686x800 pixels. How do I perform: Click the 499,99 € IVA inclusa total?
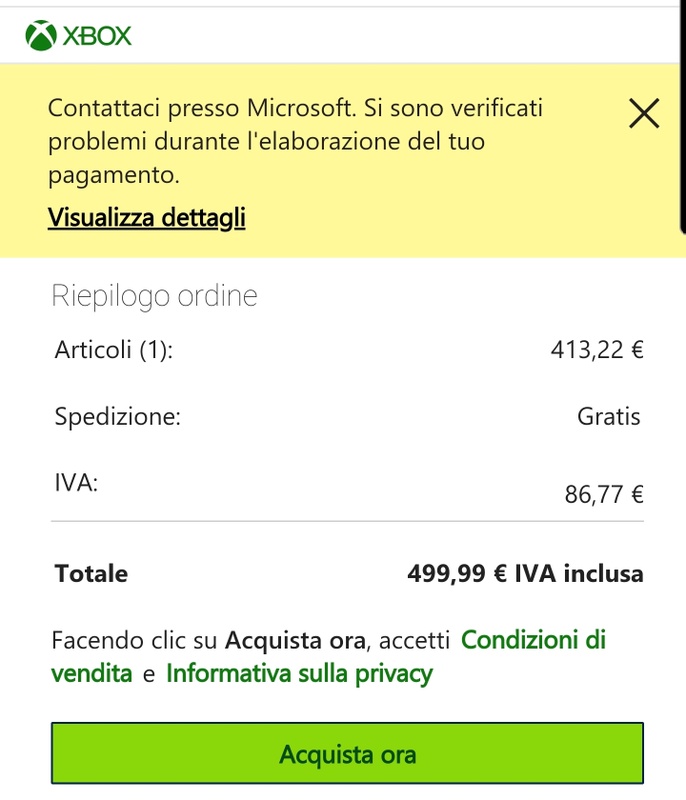pos(525,574)
